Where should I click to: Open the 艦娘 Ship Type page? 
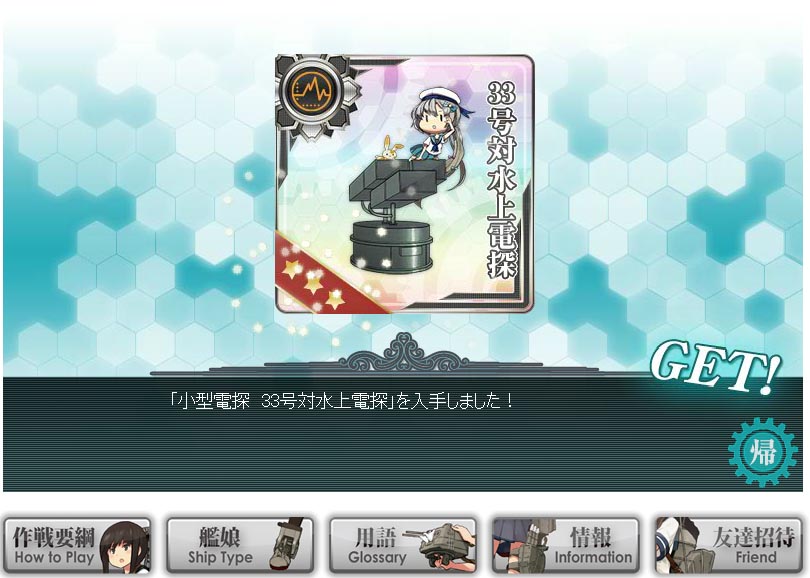tap(240, 545)
